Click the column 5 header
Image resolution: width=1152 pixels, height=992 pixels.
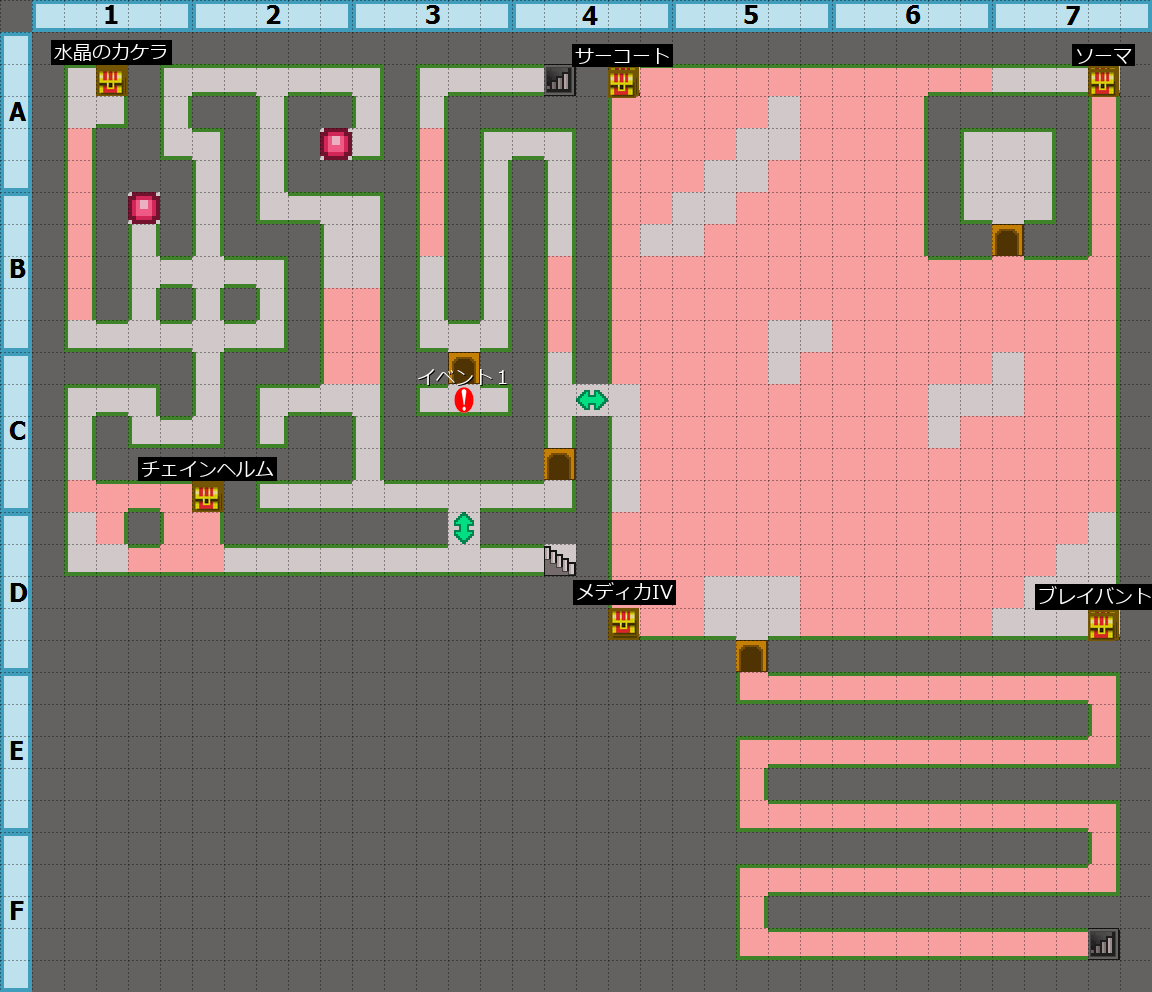[x=751, y=15]
